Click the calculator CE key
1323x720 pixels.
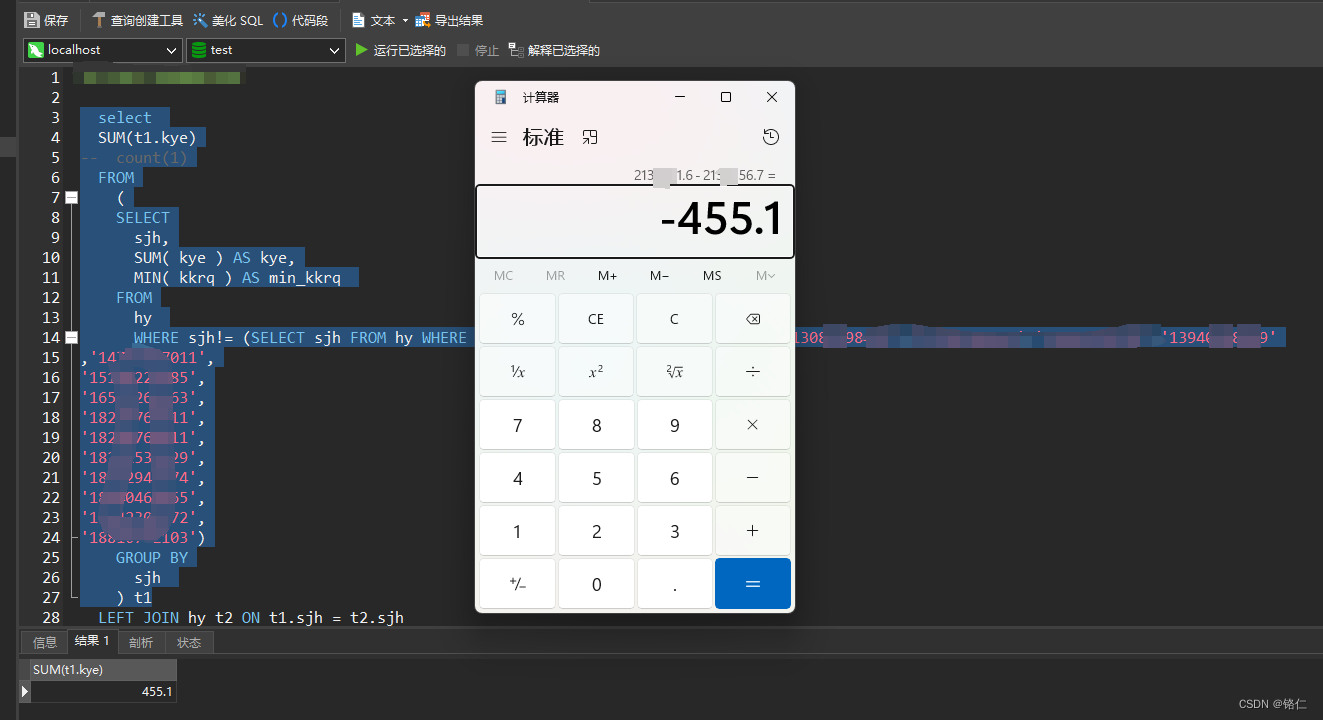coord(596,319)
